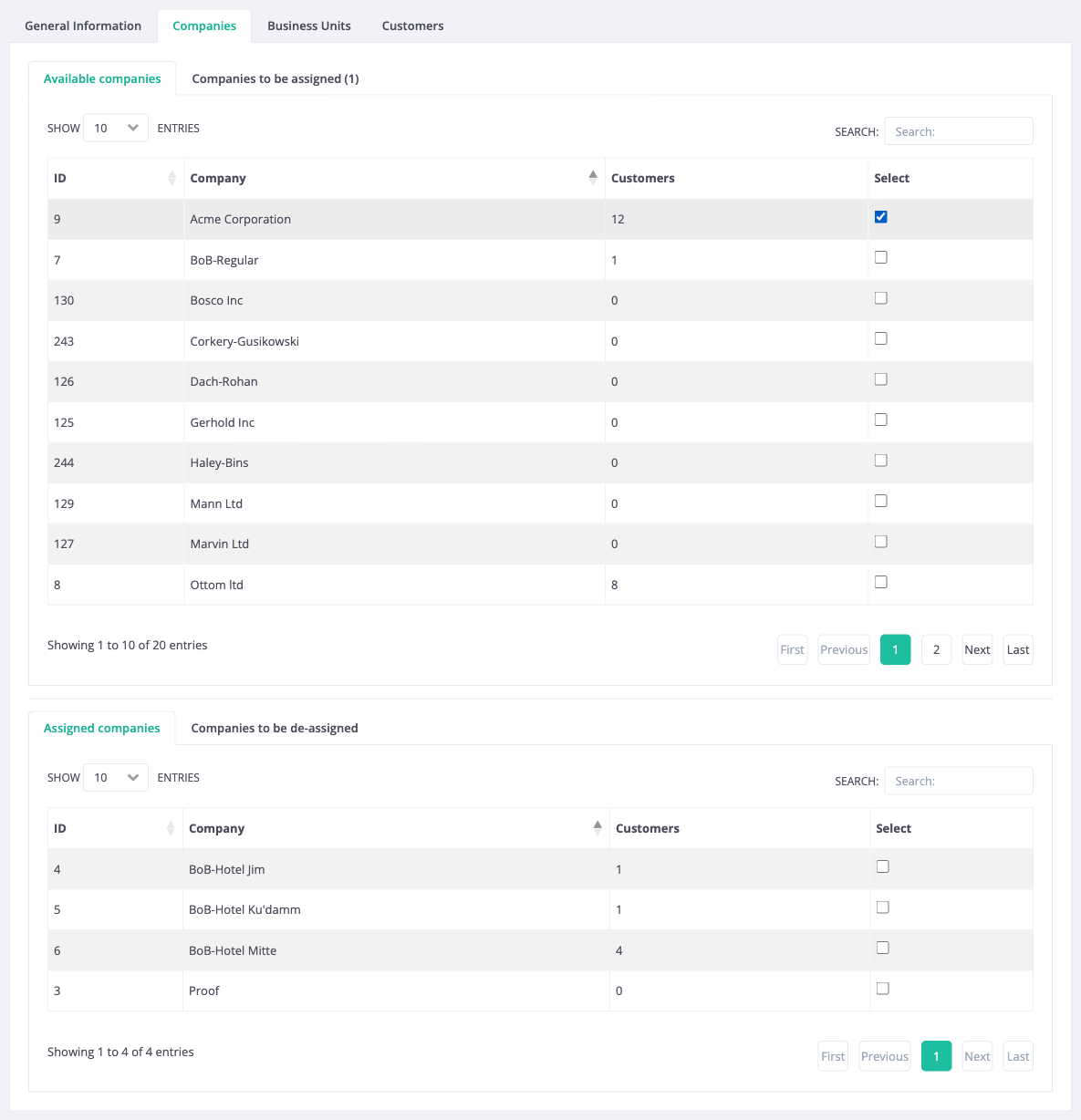The width and height of the screenshot is (1081, 1120).
Task: Click Acme Corporation customers count 12
Action: [x=618, y=219]
